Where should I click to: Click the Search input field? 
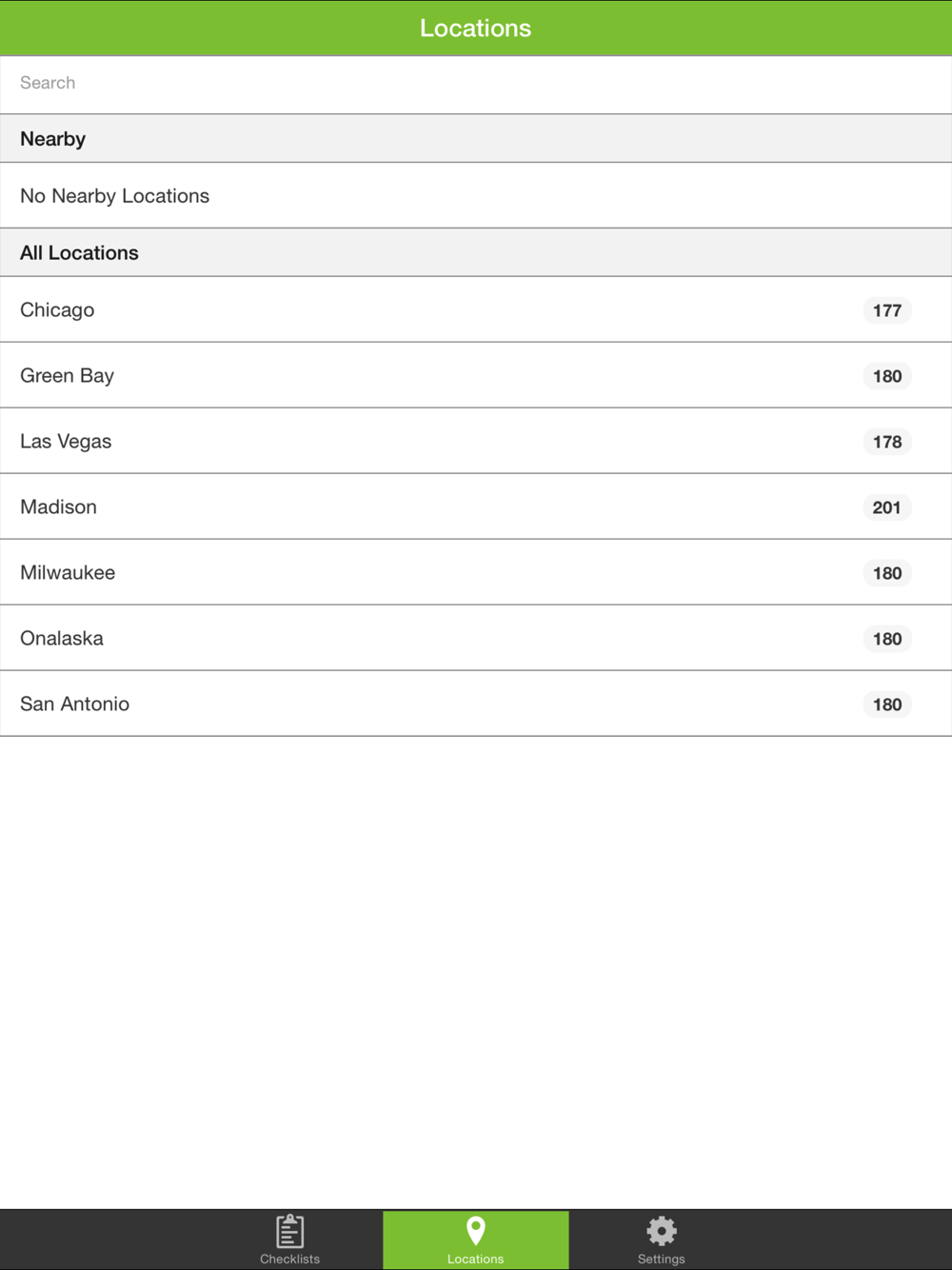(476, 84)
